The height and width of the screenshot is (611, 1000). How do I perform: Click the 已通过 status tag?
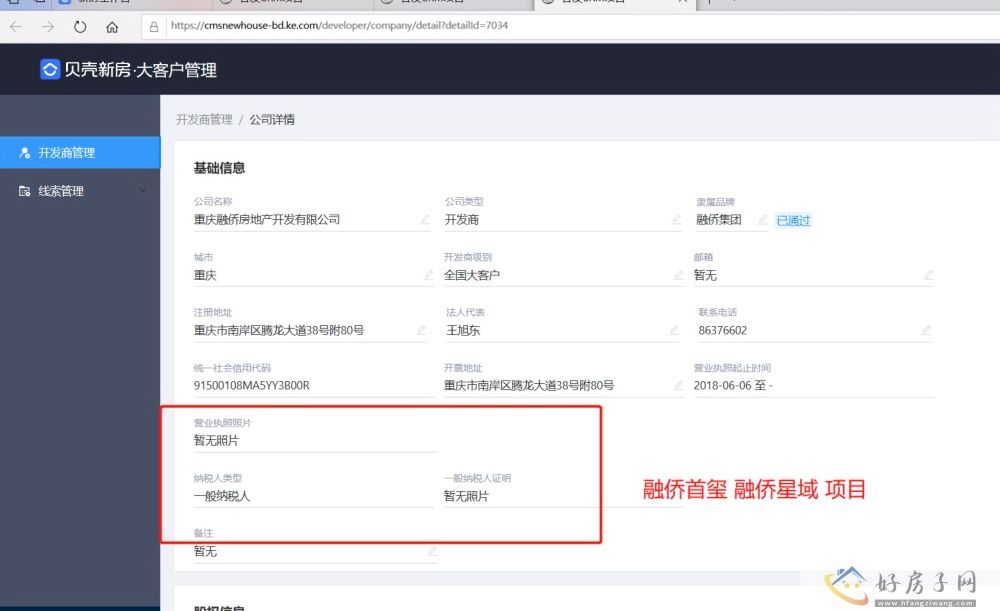[x=793, y=221]
